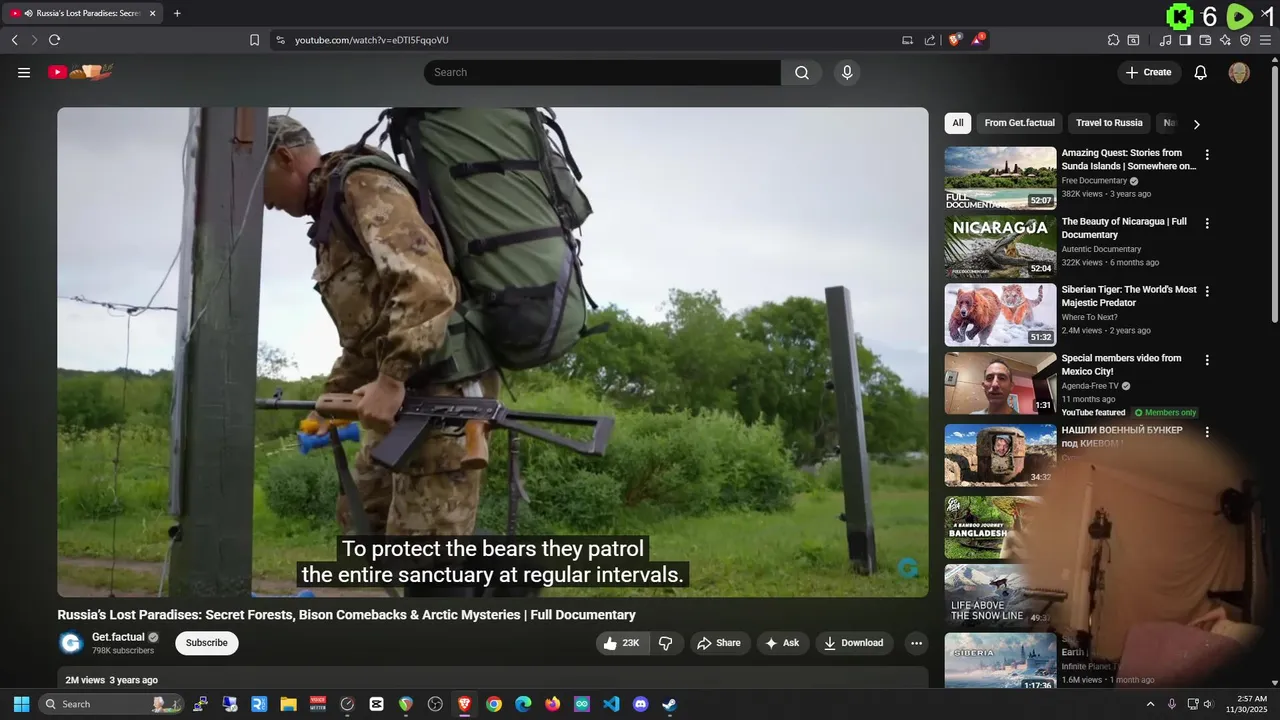
Task: Focus the YouTube search box
Action: (602, 72)
